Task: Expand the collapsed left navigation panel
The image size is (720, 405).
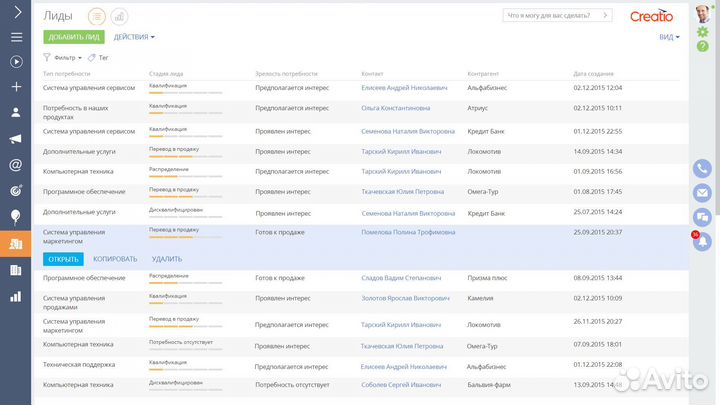Action: 16,13
